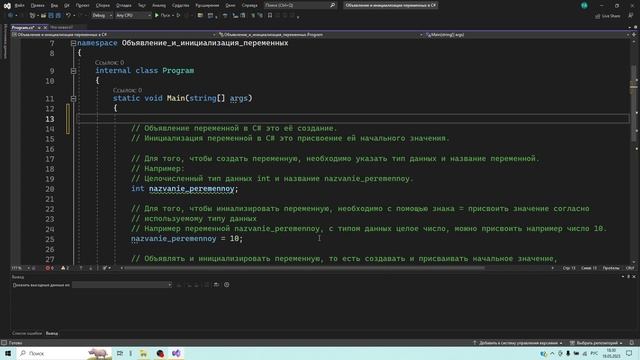Click the New project toolbar icon
The width and height of the screenshot is (640, 360).
tap(32, 16)
